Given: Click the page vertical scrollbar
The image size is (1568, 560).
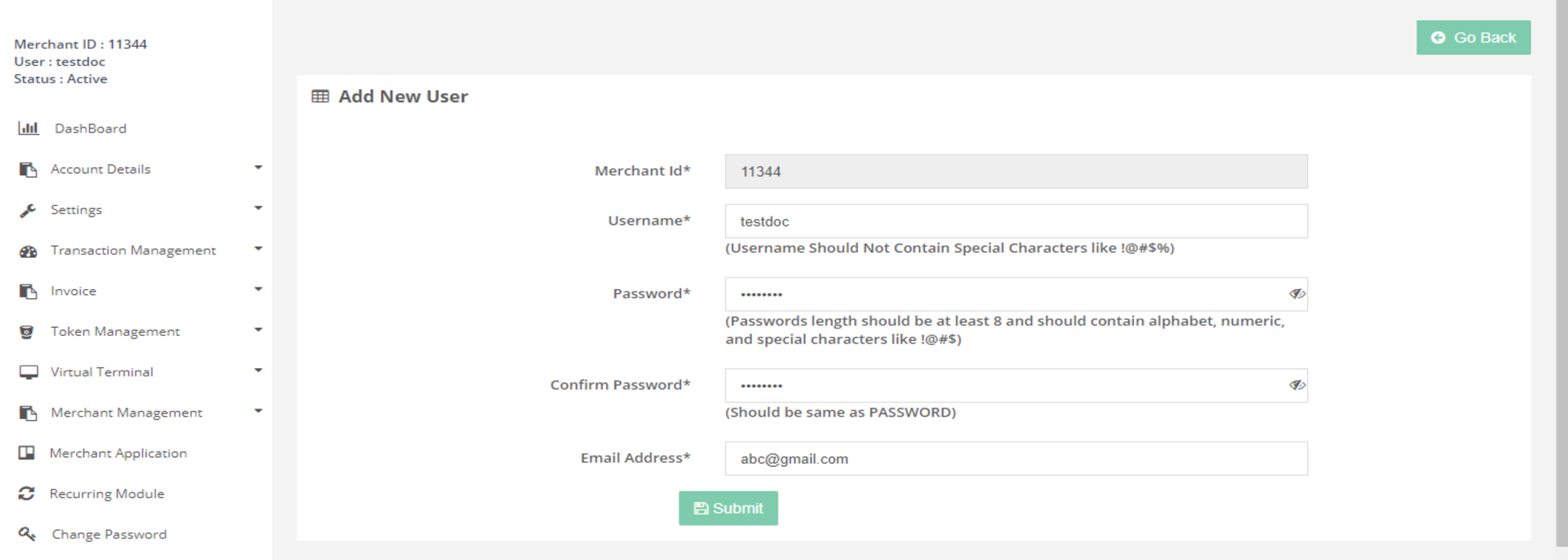Looking at the screenshot, I should click(x=1561, y=272).
